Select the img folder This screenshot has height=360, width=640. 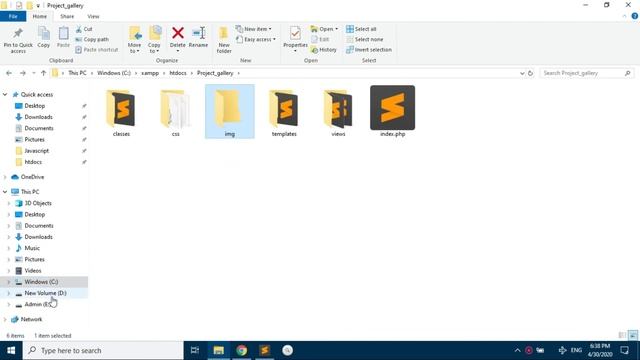230,111
